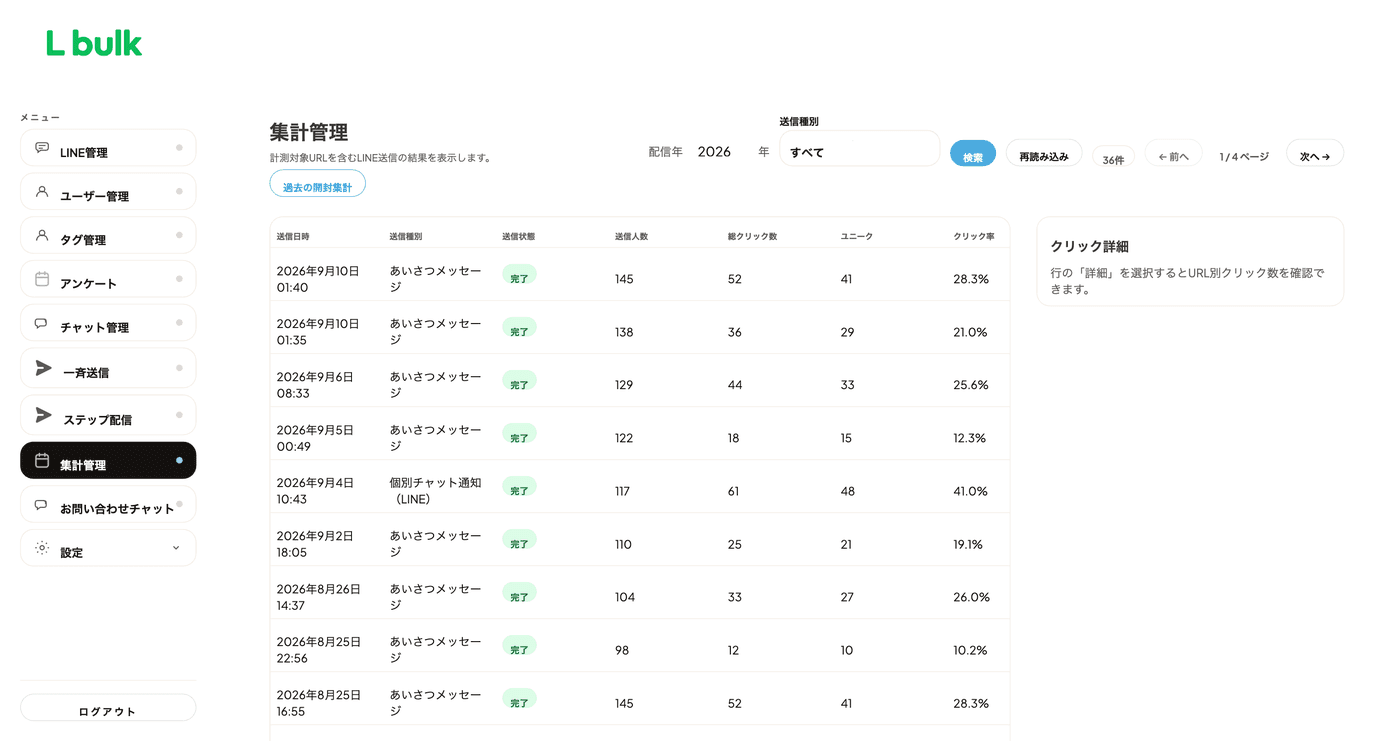Click the ← 前へ previous page button
Viewport: 1400px width, 741px height.
1173,154
